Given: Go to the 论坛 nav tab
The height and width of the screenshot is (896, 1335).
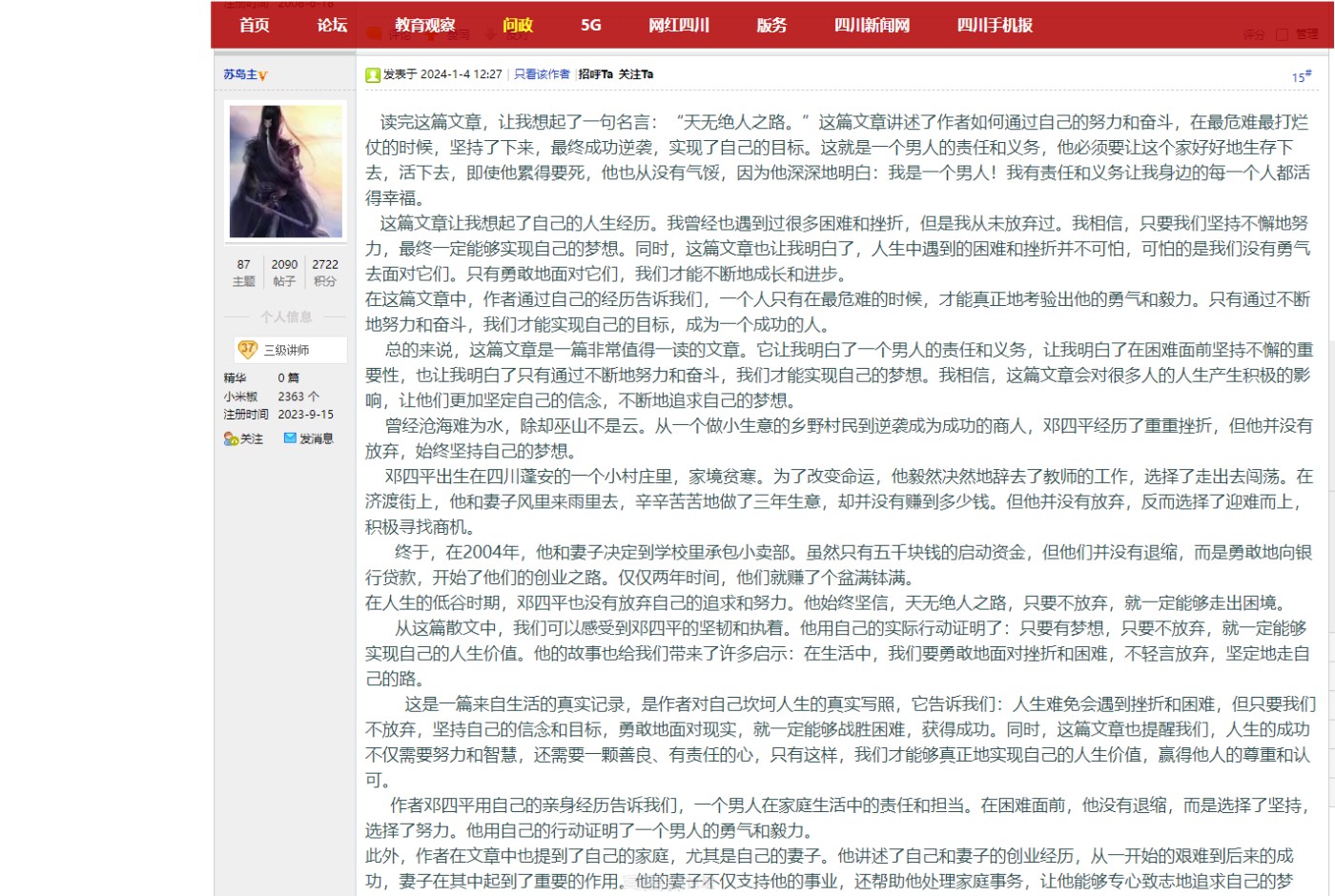Looking at the screenshot, I should tap(332, 25).
